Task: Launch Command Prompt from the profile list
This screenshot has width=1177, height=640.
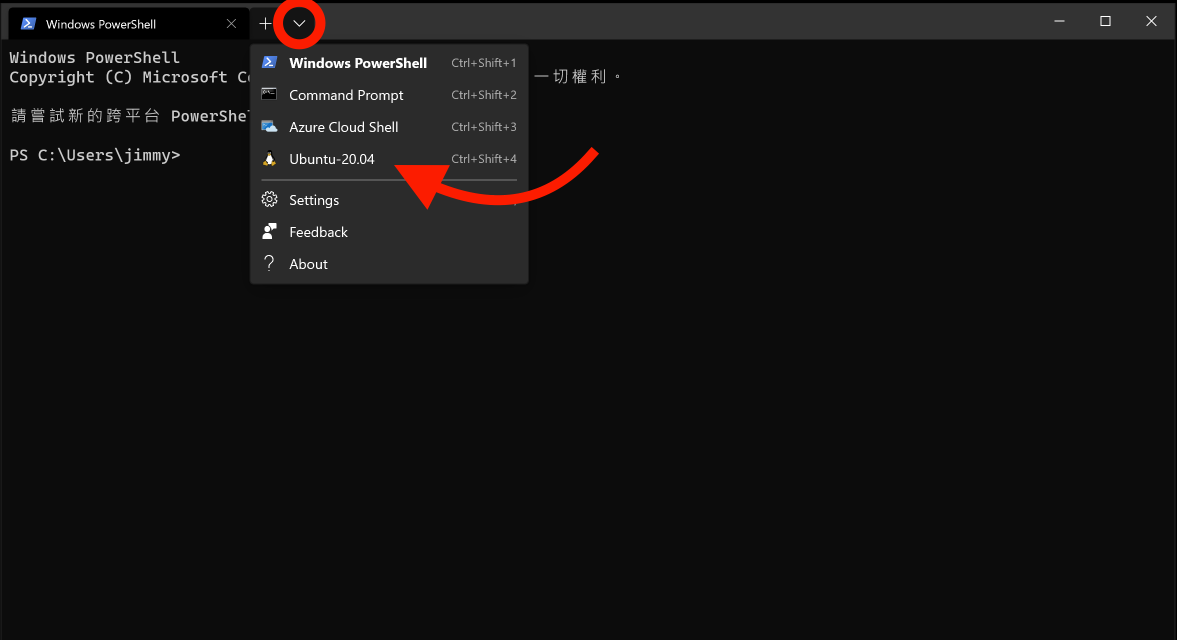Action: pyautogui.click(x=346, y=95)
